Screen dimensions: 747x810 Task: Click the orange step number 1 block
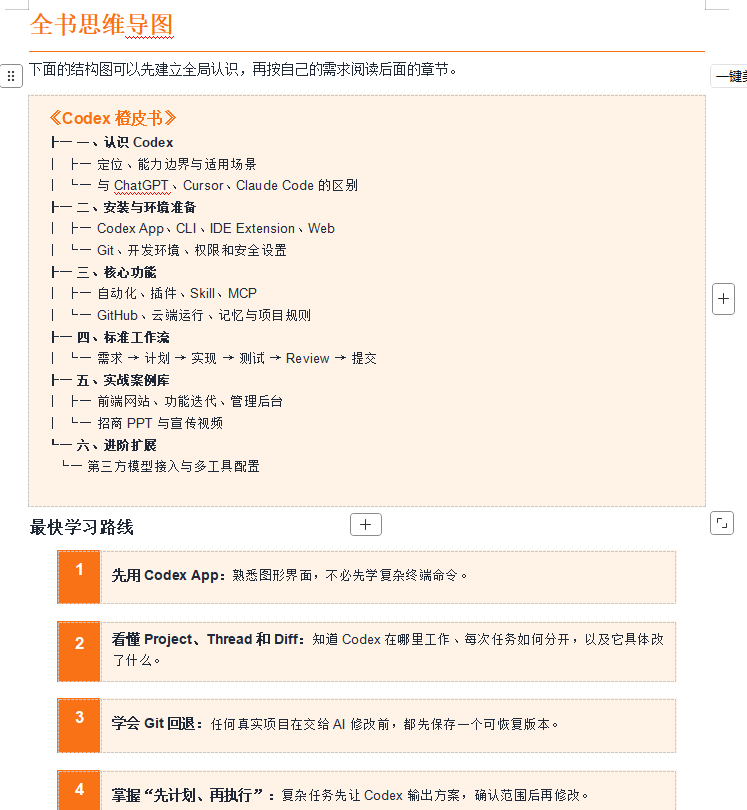tap(79, 577)
